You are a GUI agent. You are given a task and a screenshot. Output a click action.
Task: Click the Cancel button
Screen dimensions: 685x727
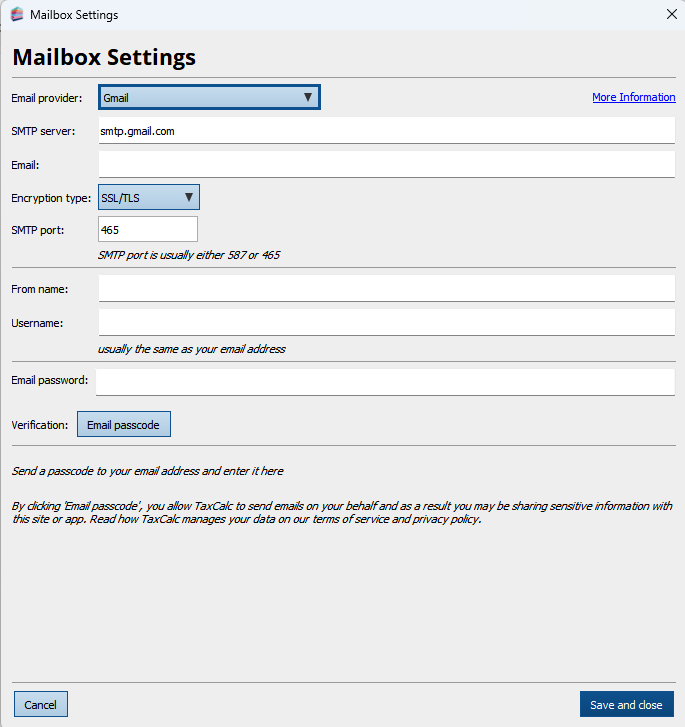coord(41,704)
